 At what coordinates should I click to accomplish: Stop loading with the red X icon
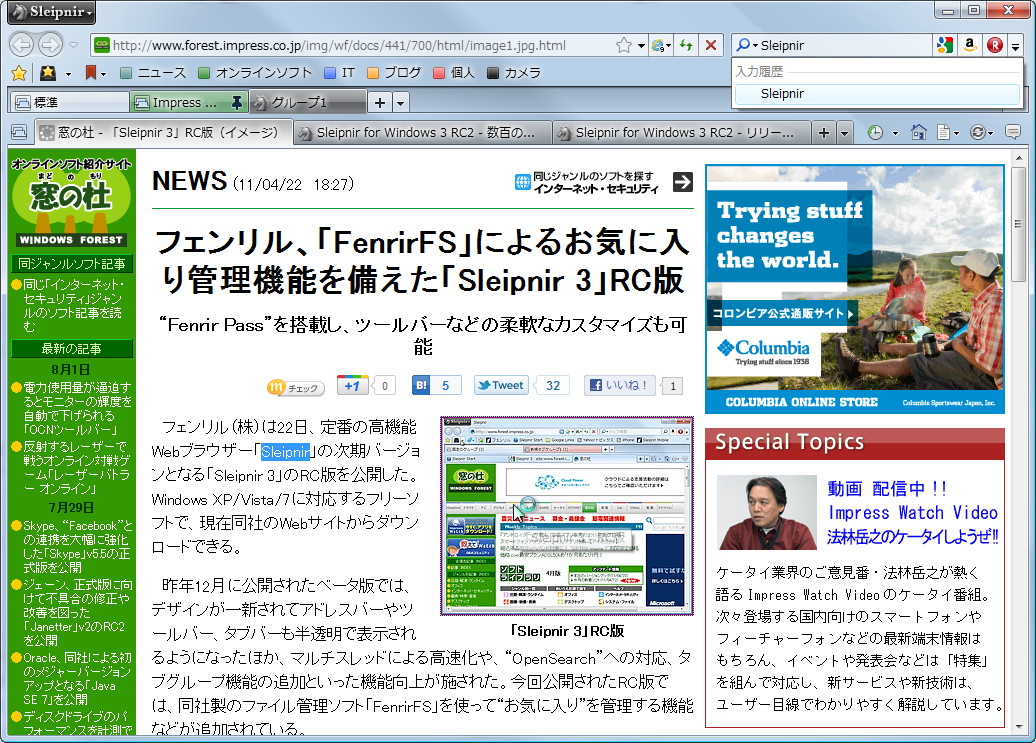711,45
